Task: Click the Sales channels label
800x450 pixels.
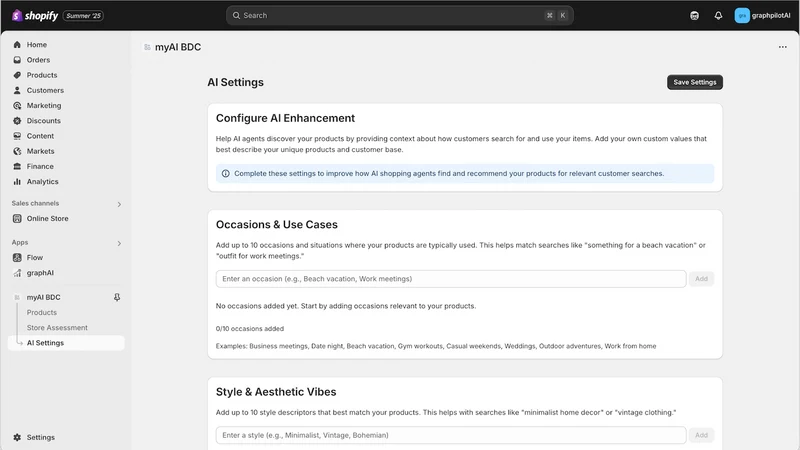Action: click(x=35, y=203)
